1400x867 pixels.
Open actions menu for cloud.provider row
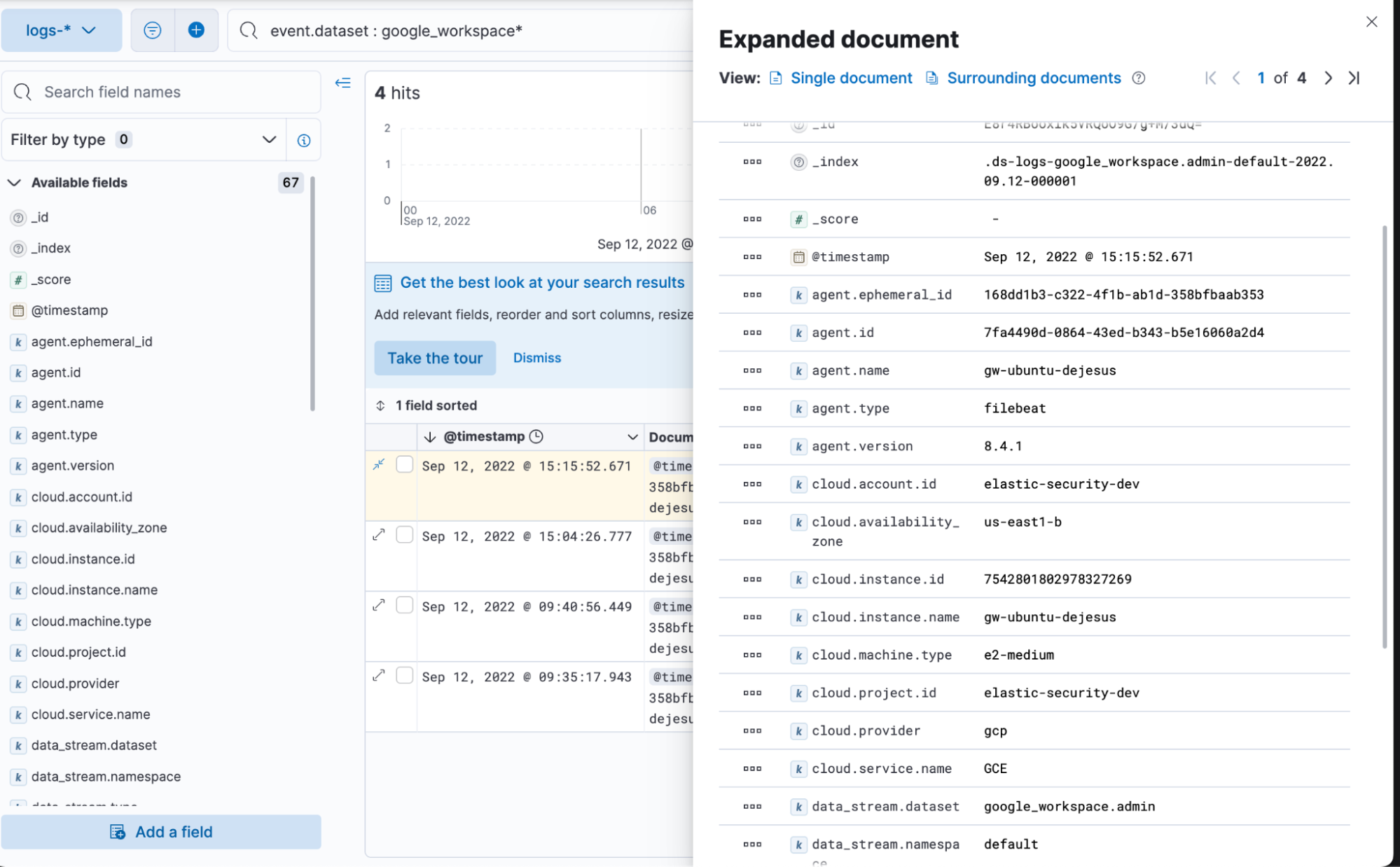coord(752,730)
